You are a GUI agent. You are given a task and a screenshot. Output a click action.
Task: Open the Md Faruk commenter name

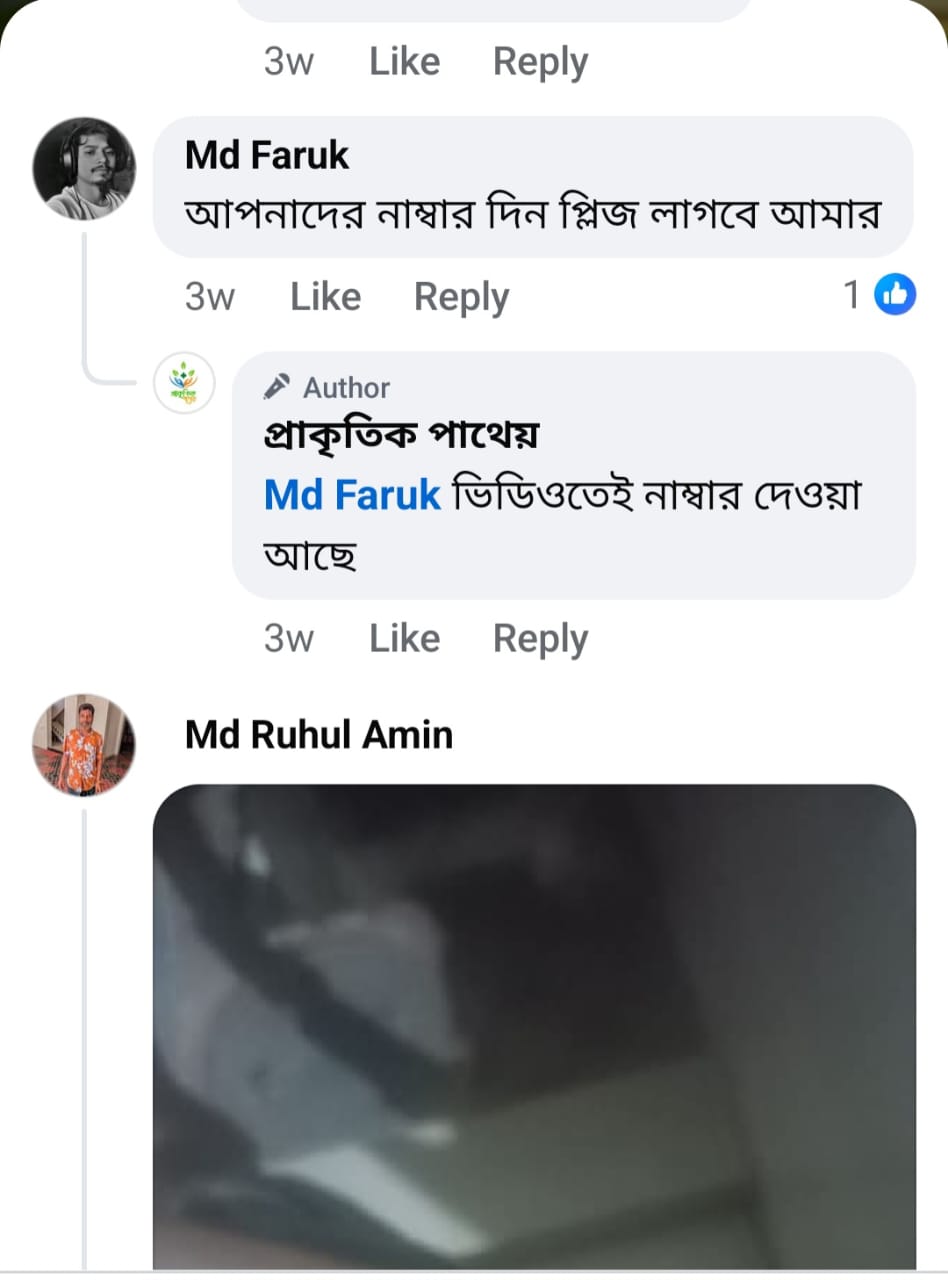click(x=267, y=155)
